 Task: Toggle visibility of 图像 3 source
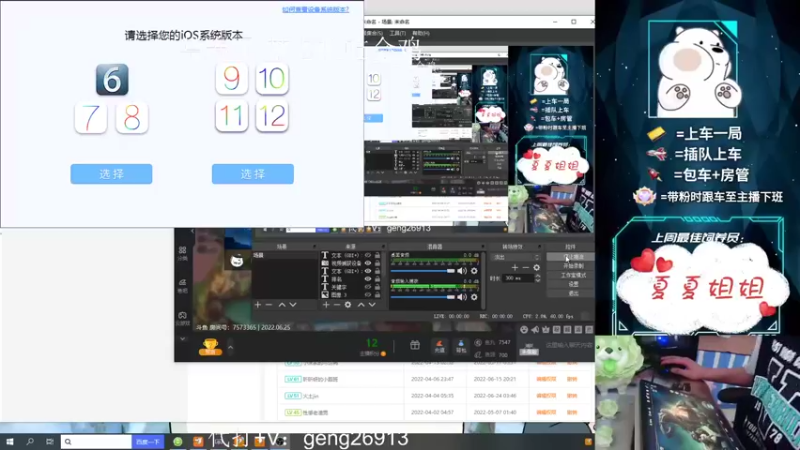368,295
